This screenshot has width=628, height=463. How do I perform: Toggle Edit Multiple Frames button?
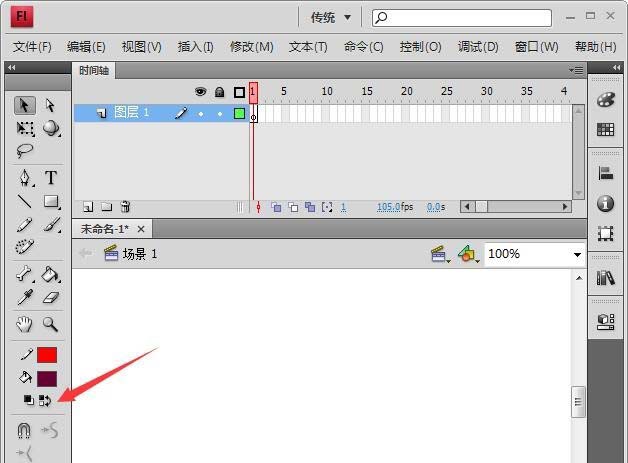pyautogui.click(x=310, y=207)
